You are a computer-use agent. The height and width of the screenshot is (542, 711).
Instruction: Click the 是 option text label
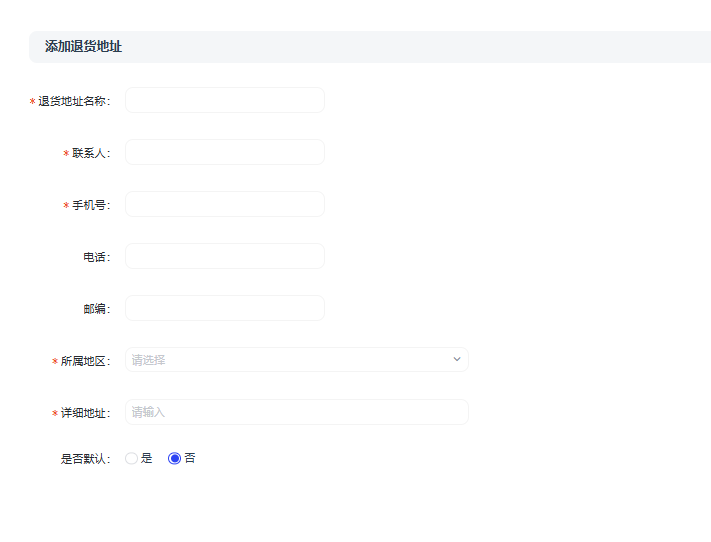click(146, 458)
